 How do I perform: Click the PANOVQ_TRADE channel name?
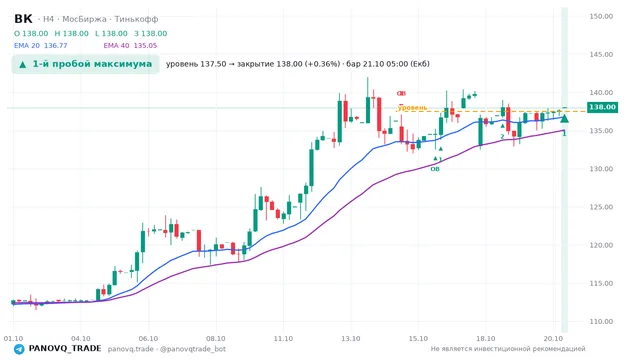[x=65, y=349]
